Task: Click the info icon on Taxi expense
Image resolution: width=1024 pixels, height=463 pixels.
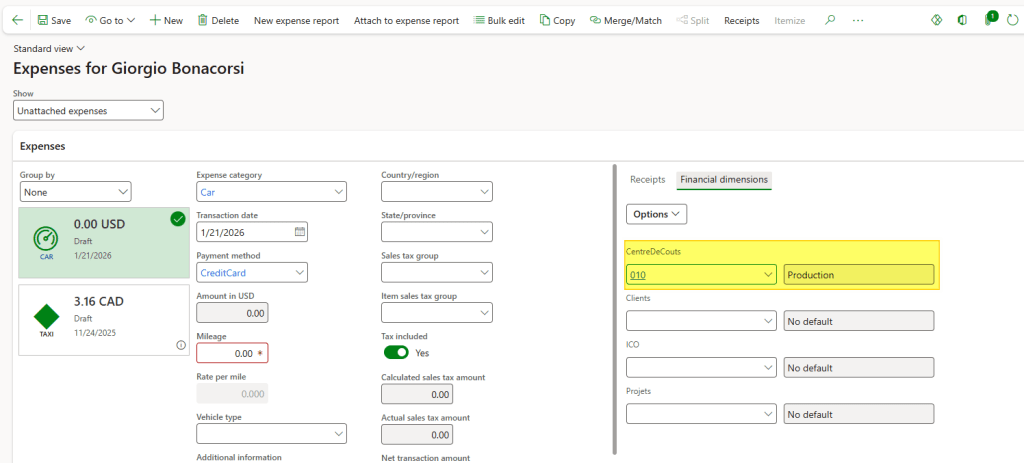Action: point(181,345)
